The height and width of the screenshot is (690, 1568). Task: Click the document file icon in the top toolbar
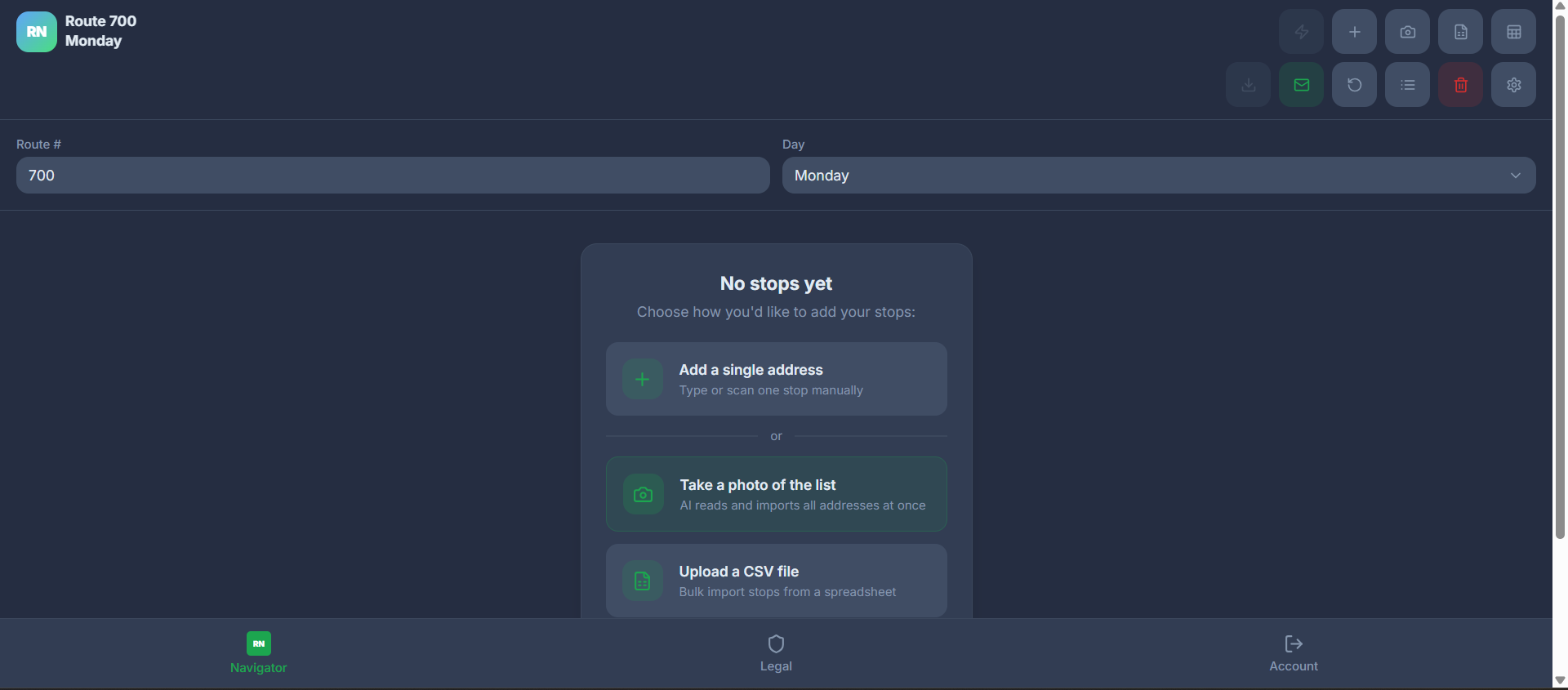coord(1460,32)
